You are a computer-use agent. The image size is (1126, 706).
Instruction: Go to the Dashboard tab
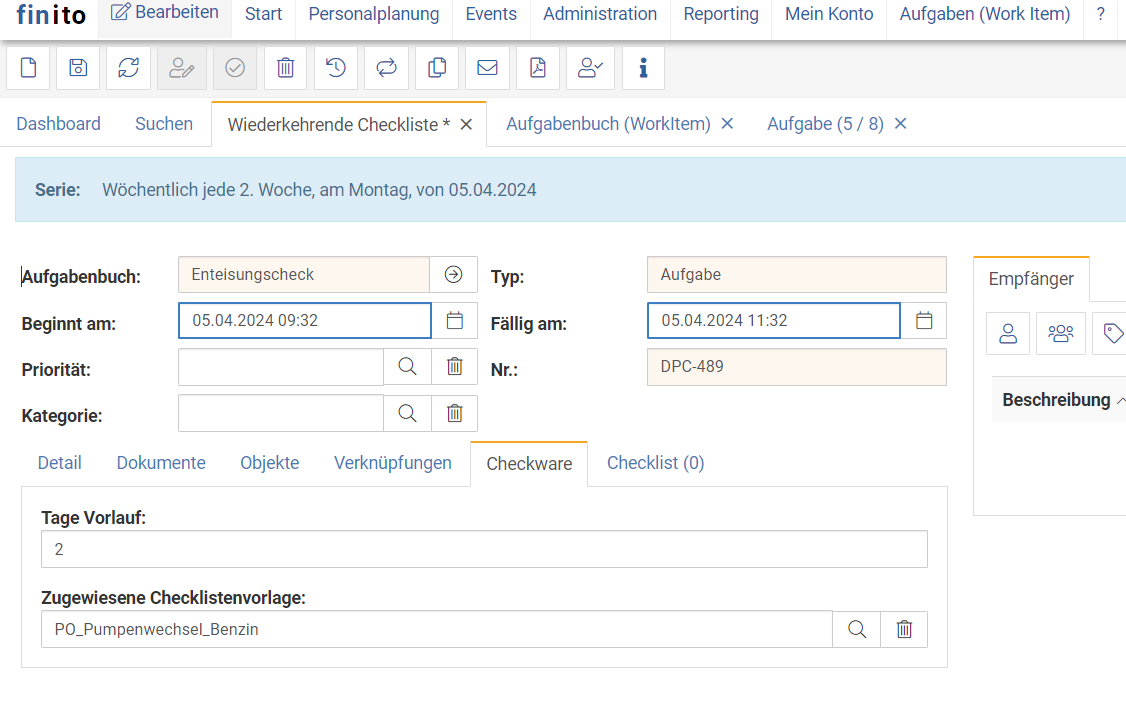[58, 124]
